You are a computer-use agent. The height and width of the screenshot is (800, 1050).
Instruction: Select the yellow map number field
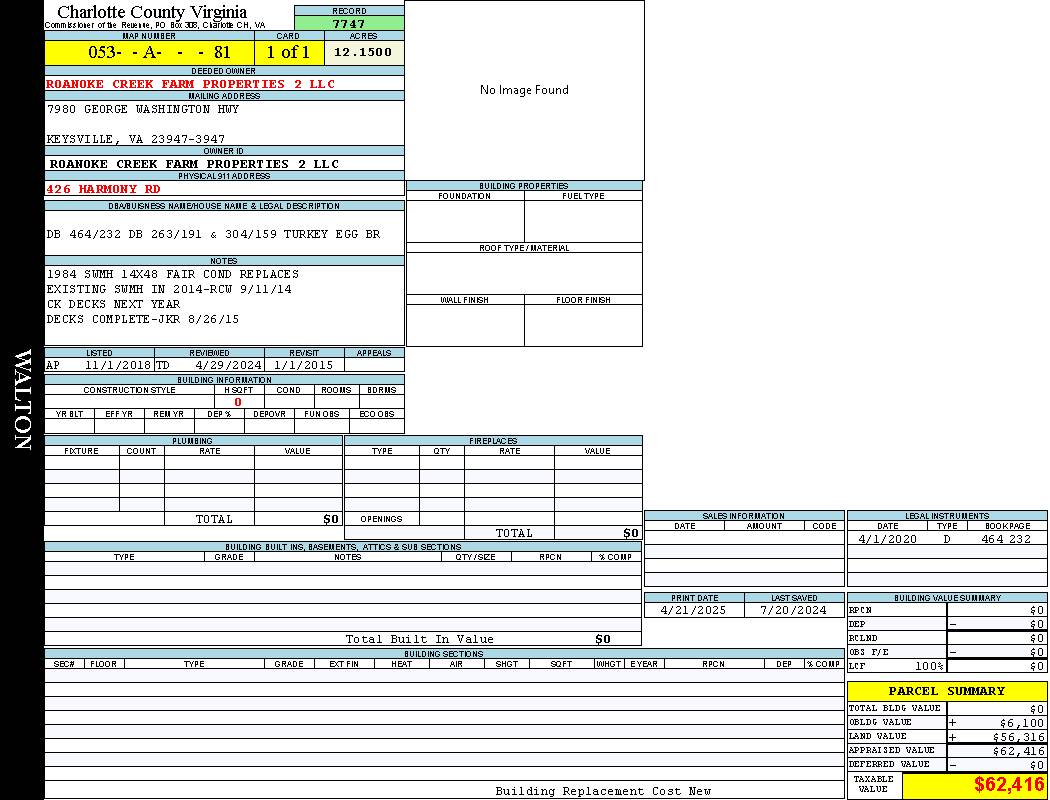pos(149,52)
